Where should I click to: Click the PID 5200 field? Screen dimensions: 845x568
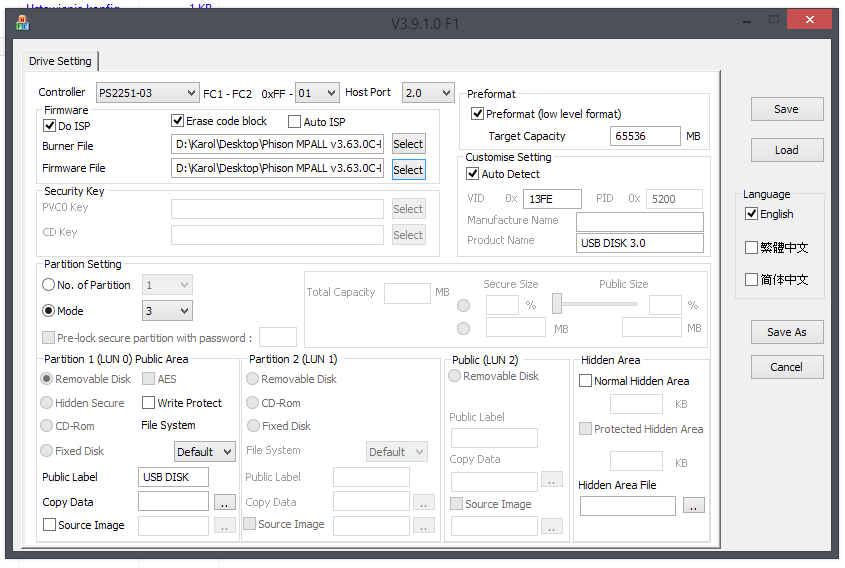coord(674,199)
